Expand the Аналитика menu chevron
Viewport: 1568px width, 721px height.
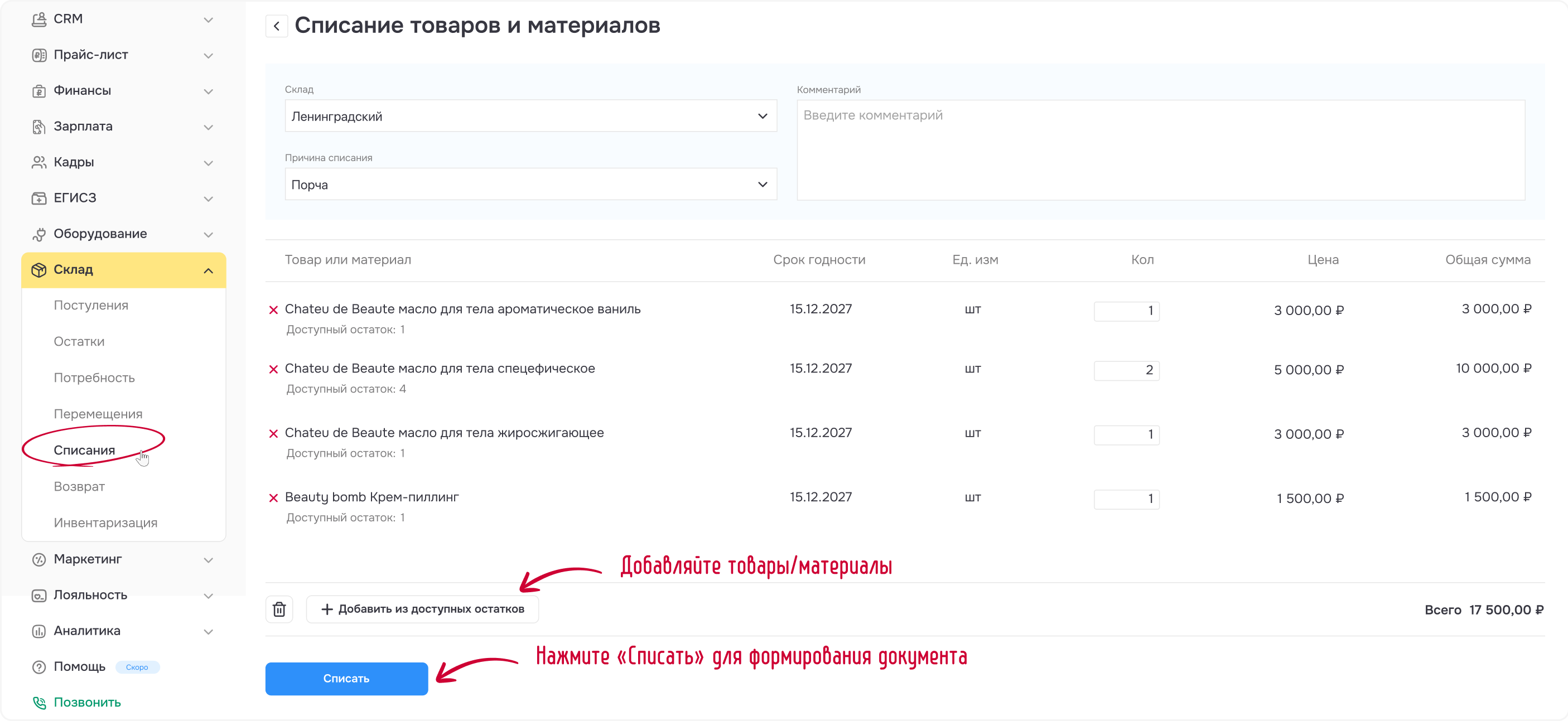tap(208, 632)
